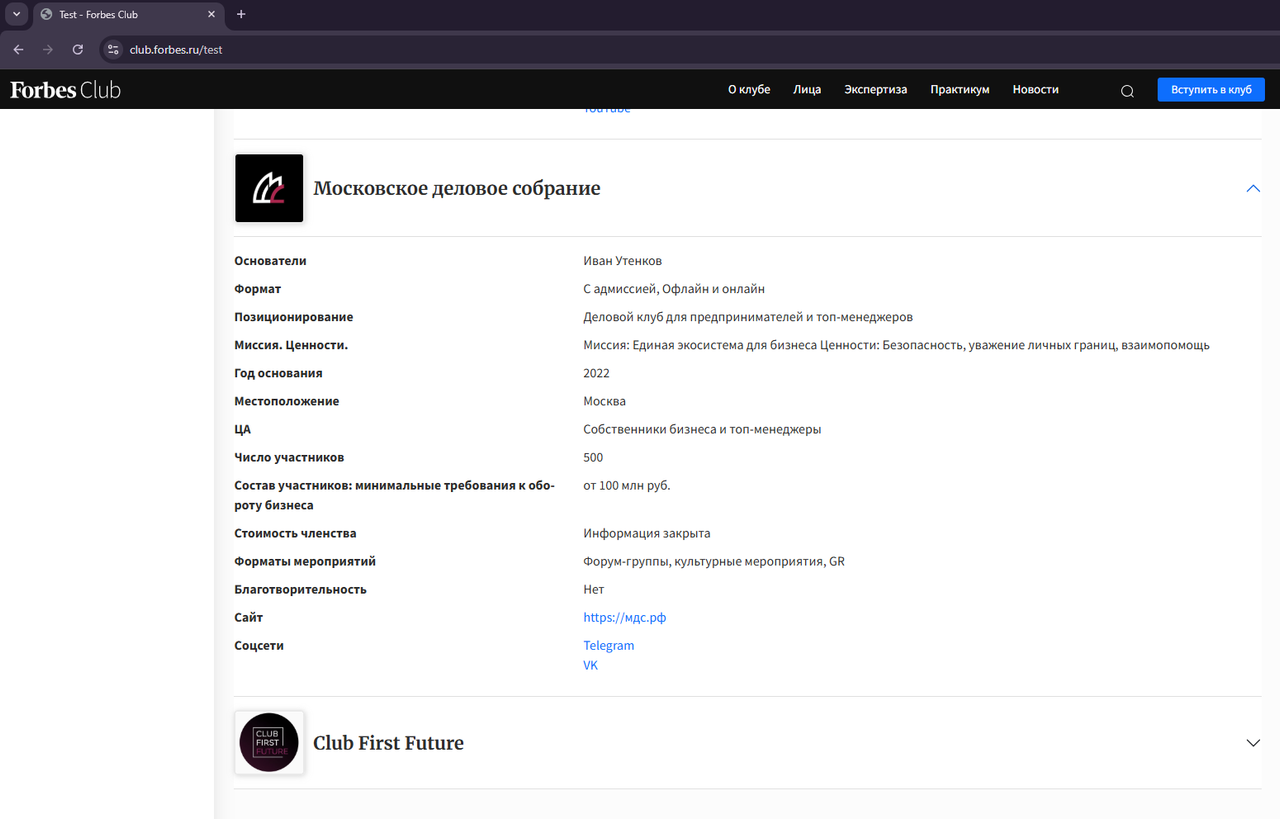The image size is (1280, 819).
Task: Click Собственники бизнеса и топ-менеджеры text
Action: (x=703, y=429)
